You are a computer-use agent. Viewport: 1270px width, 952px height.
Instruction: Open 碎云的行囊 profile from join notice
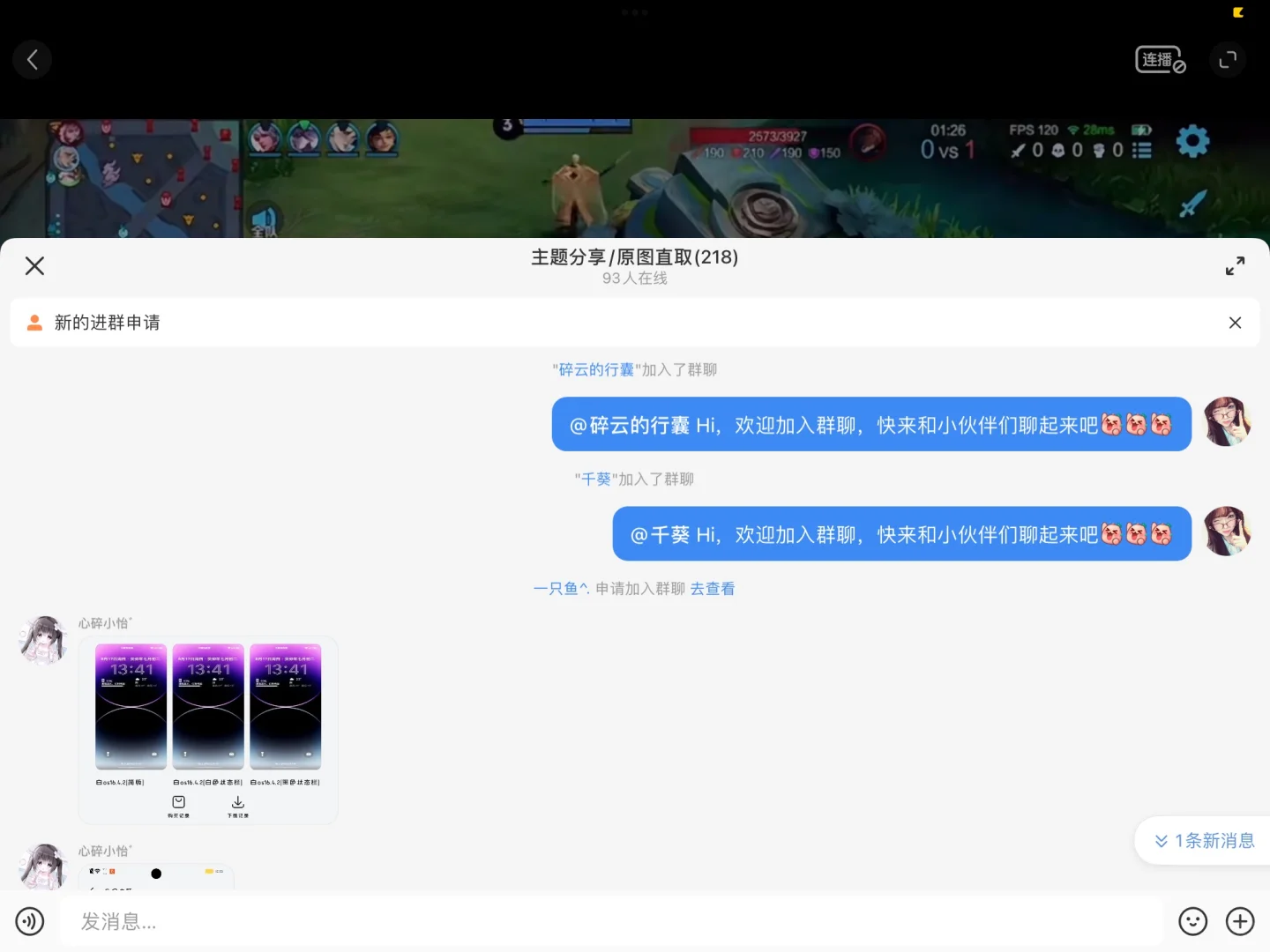[596, 370]
